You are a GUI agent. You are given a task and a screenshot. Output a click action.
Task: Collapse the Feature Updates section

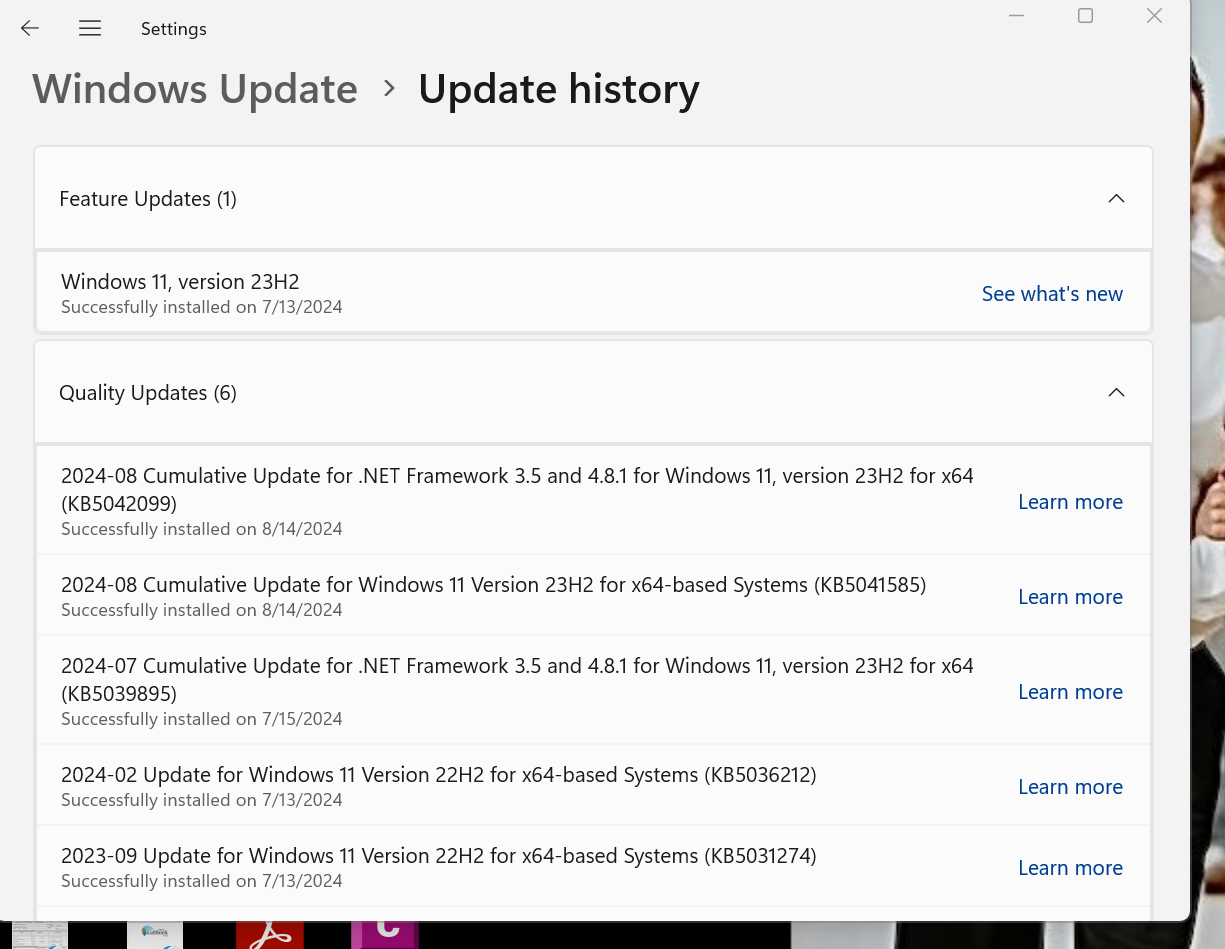click(1116, 199)
